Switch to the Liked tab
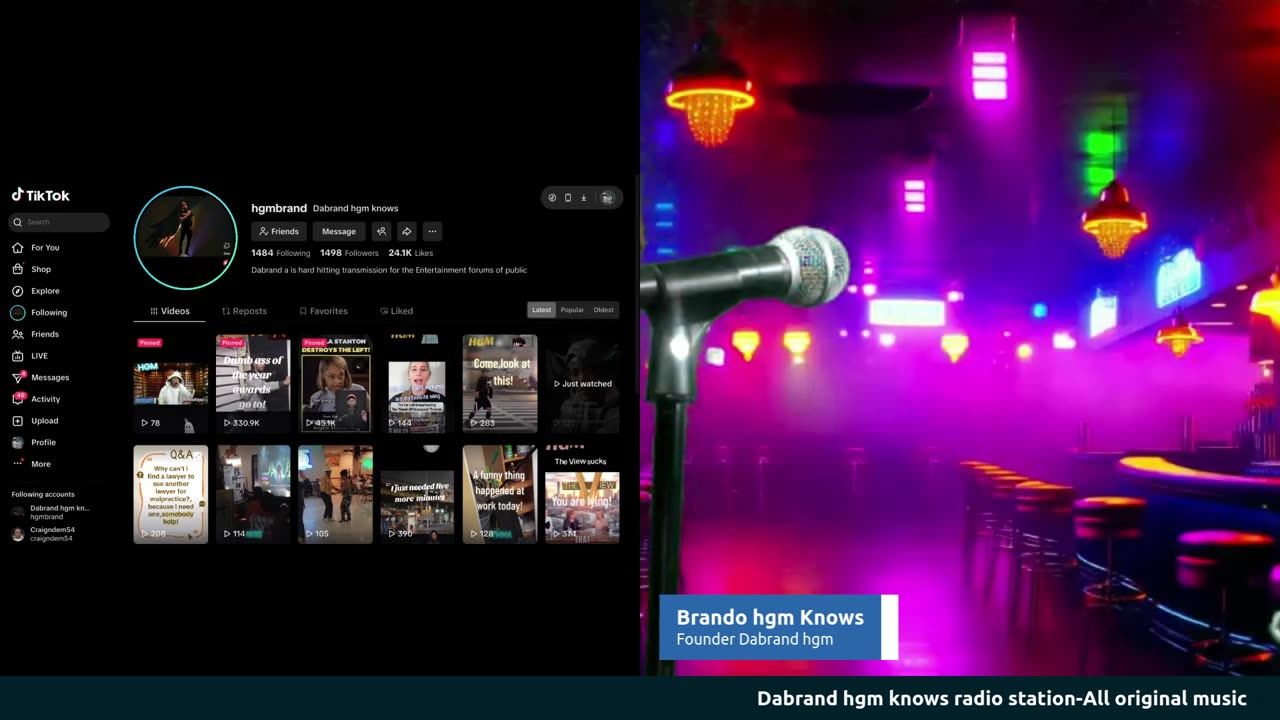The height and width of the screenshot is (720, 1280). tap(396, 311)
